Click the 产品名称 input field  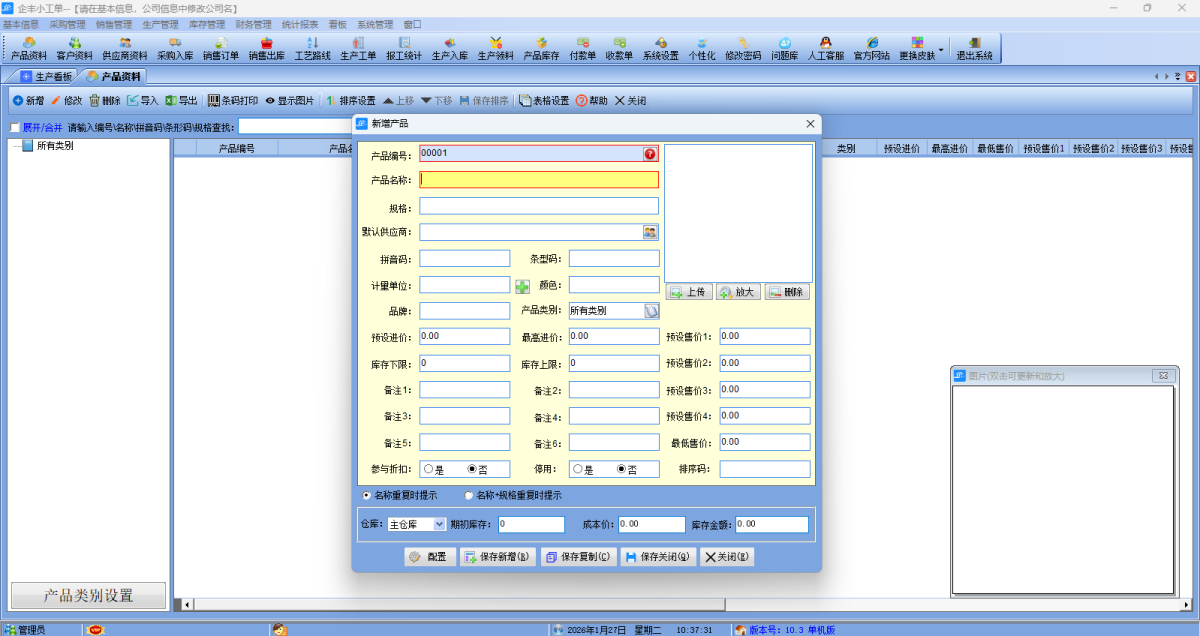tap(539, 180)
